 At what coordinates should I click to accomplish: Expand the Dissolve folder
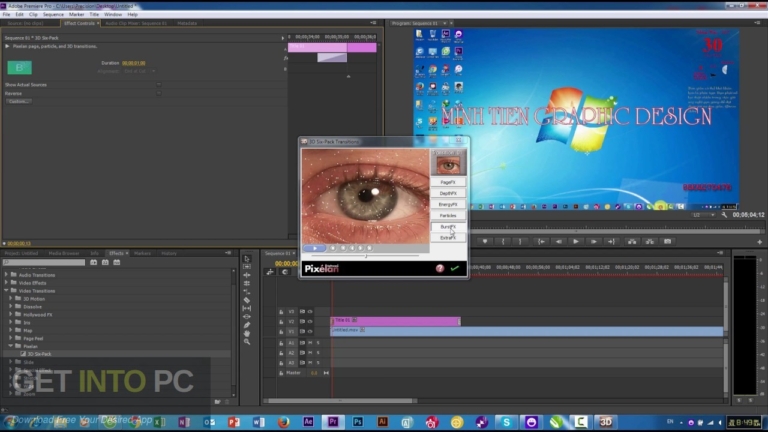pyautogui.click(x=11, y=306)
